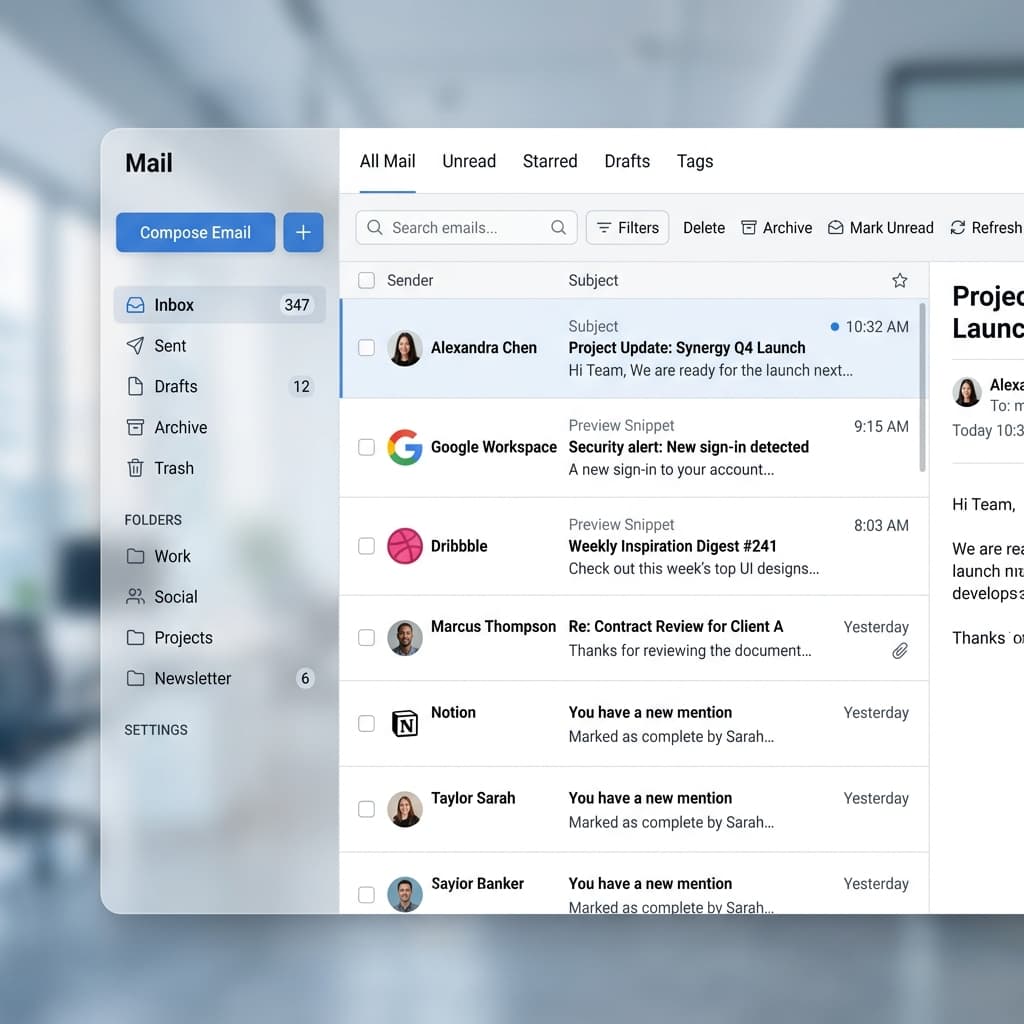Screen dimensions: 1024x1024
Task: Click the FOLDERS section label
Action: pyautogui.click(x=153, y=520)
